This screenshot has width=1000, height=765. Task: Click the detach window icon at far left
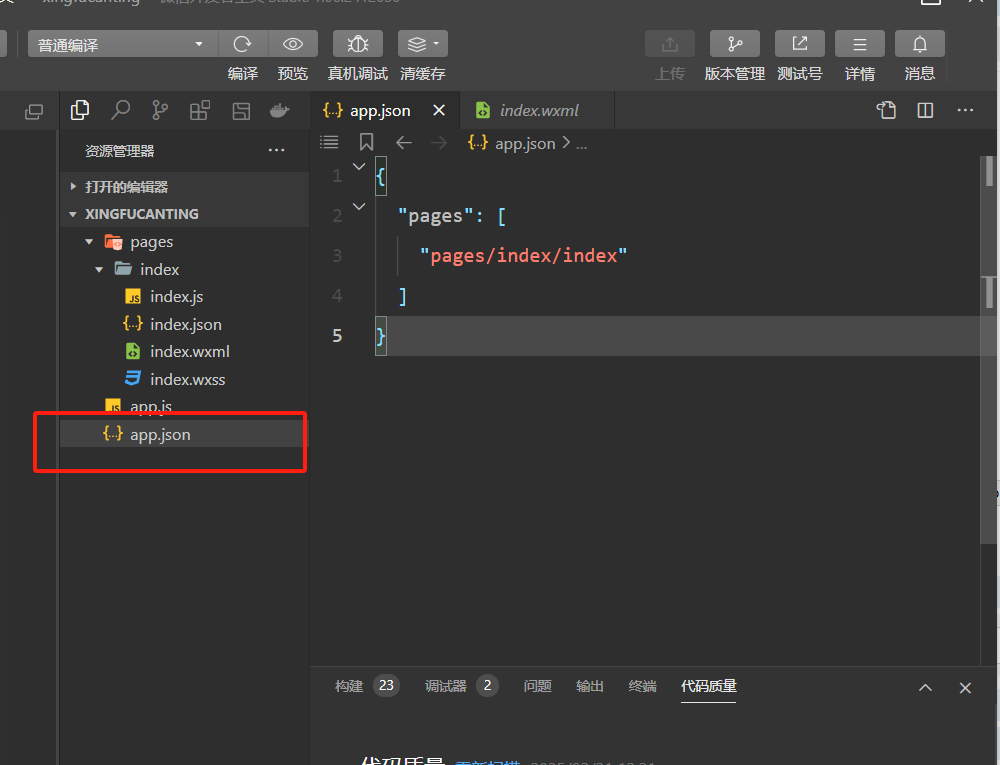34,112
